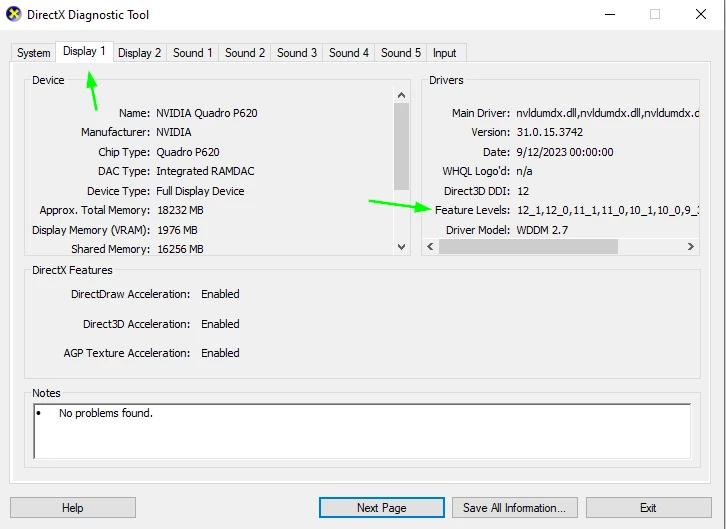This screenshot has height=529, width=726.
Task: Click the Notes text box
Action: 362,431
